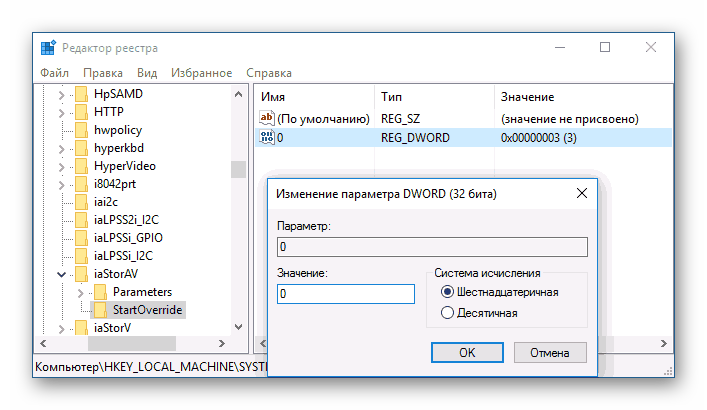Expand the iaStorV tree node

tap(62, 329)
